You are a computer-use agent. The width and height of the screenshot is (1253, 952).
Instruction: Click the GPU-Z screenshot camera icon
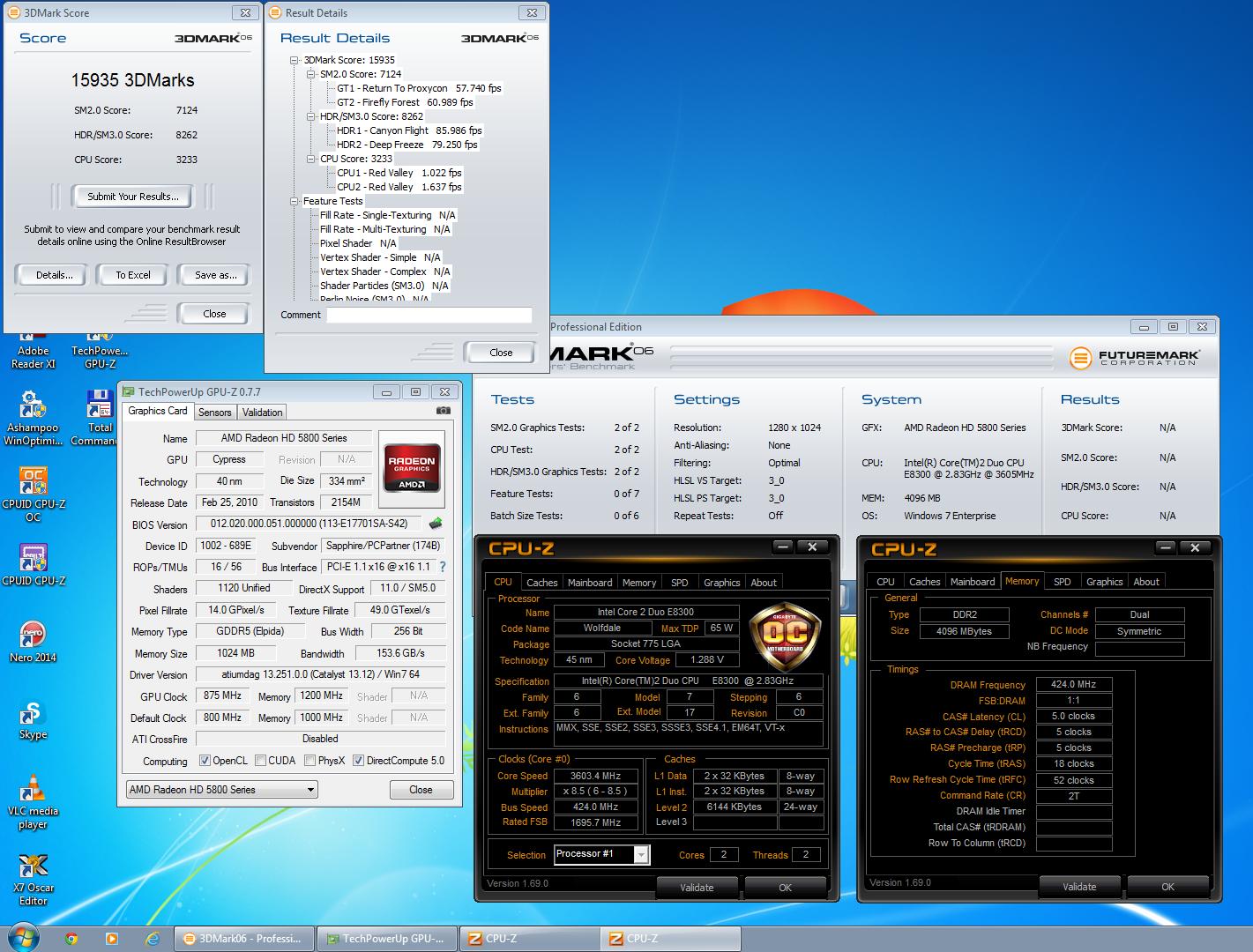coord(444,411)
